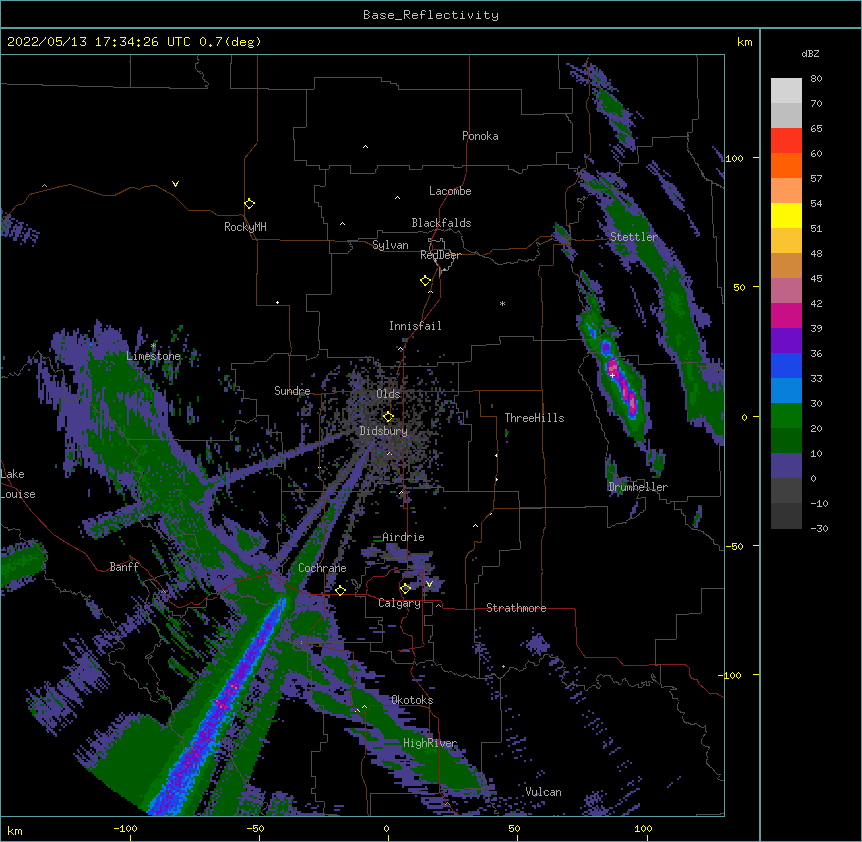Image resolution: width=862 pixels, height=842 pixels.
Task: Click the 100 km tick on right axis
Action: pos(734,158)
